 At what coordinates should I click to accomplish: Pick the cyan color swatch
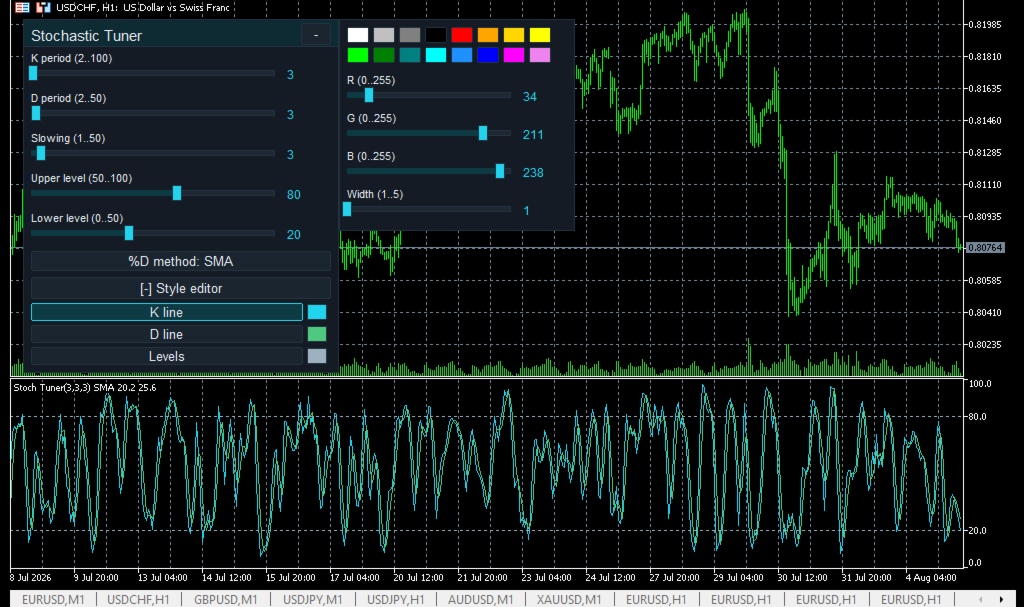pos(436,56)
